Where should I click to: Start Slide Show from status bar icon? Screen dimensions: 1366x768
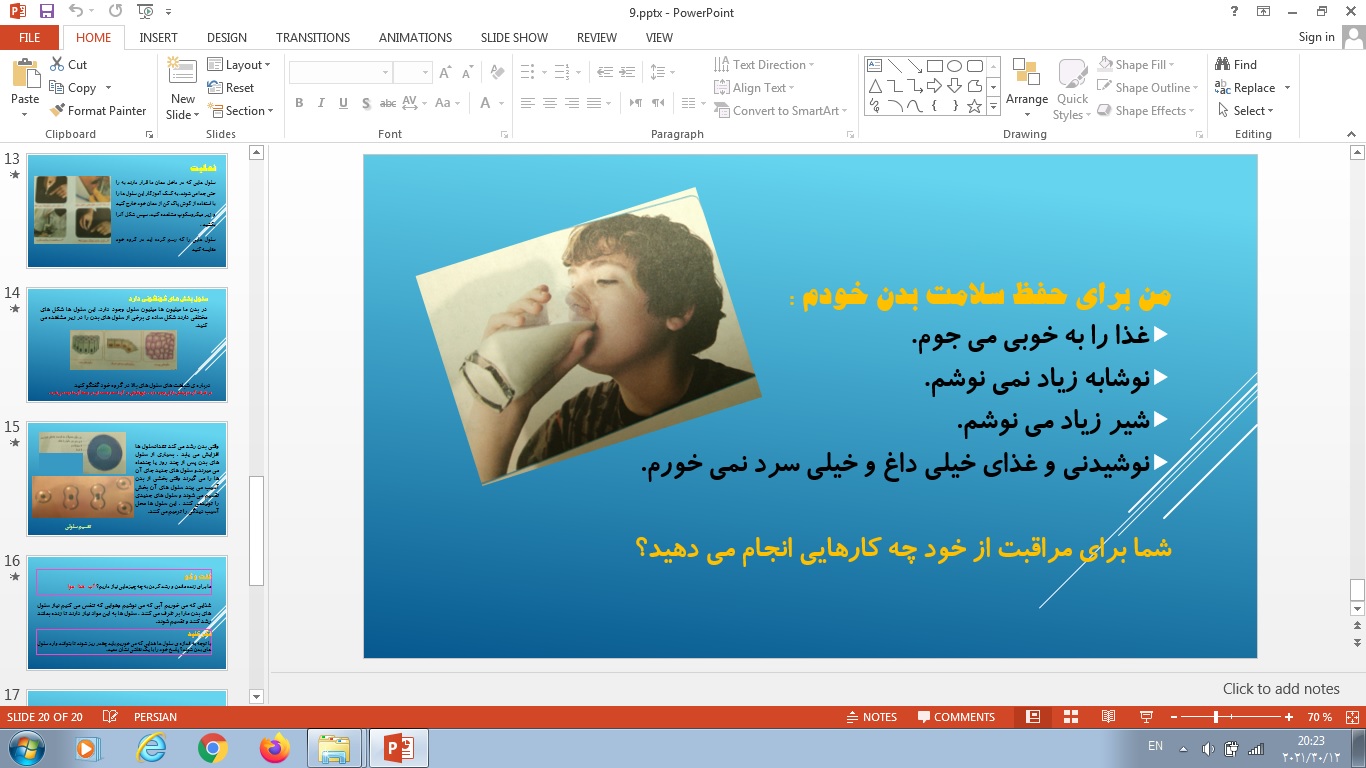pos(1146,717)
